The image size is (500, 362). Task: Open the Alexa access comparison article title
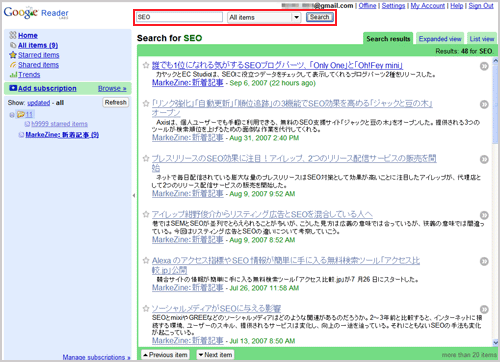tap(286, 265)
